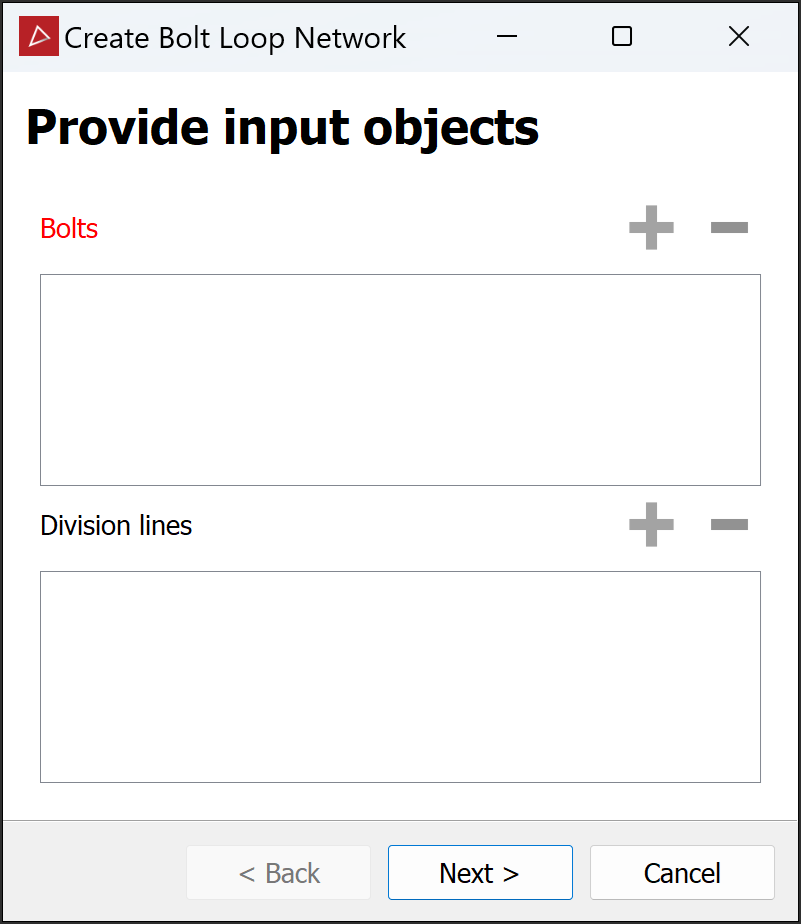Remove a division line with its minus icon
Viewport: 801px width, 924px height.
(729, 525)
